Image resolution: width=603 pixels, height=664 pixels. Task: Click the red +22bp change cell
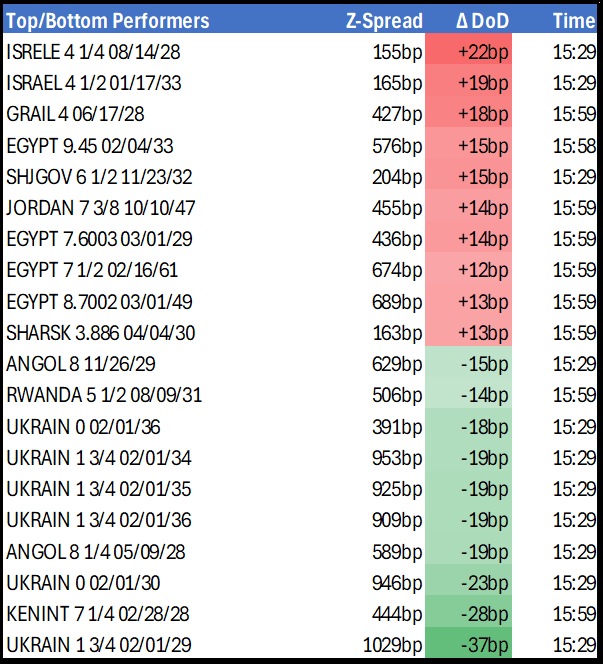coord(481,51)
